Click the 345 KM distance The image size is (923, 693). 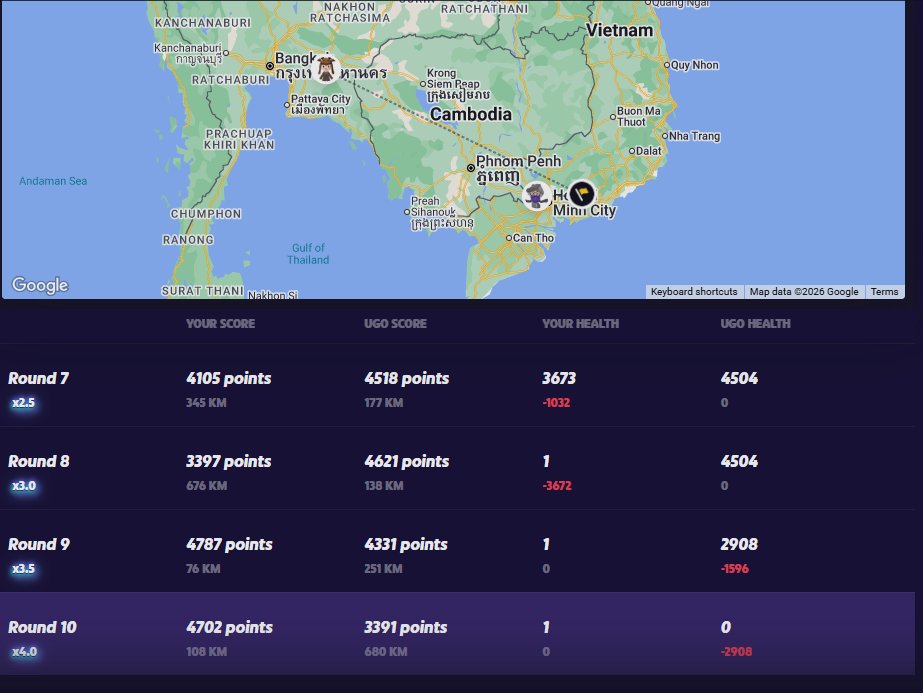206,403
